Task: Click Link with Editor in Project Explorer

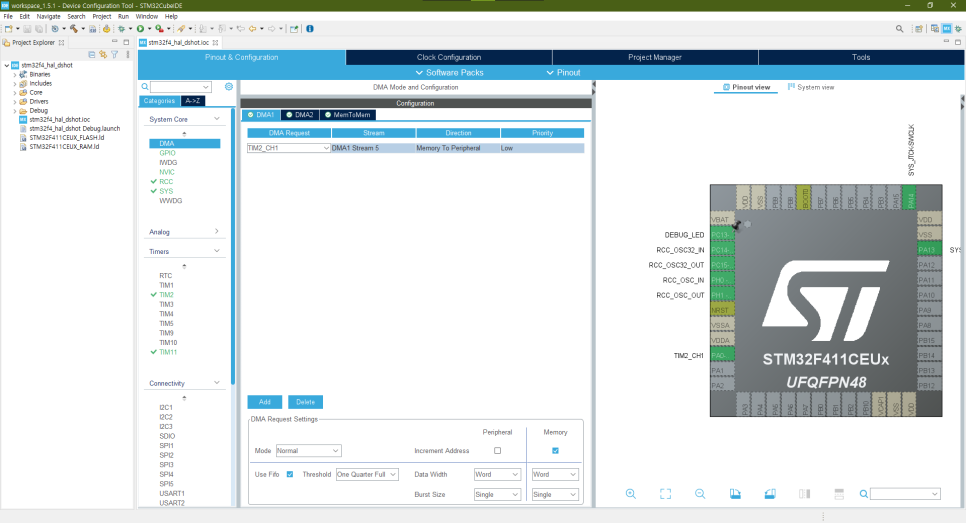Action: (103, 54)
